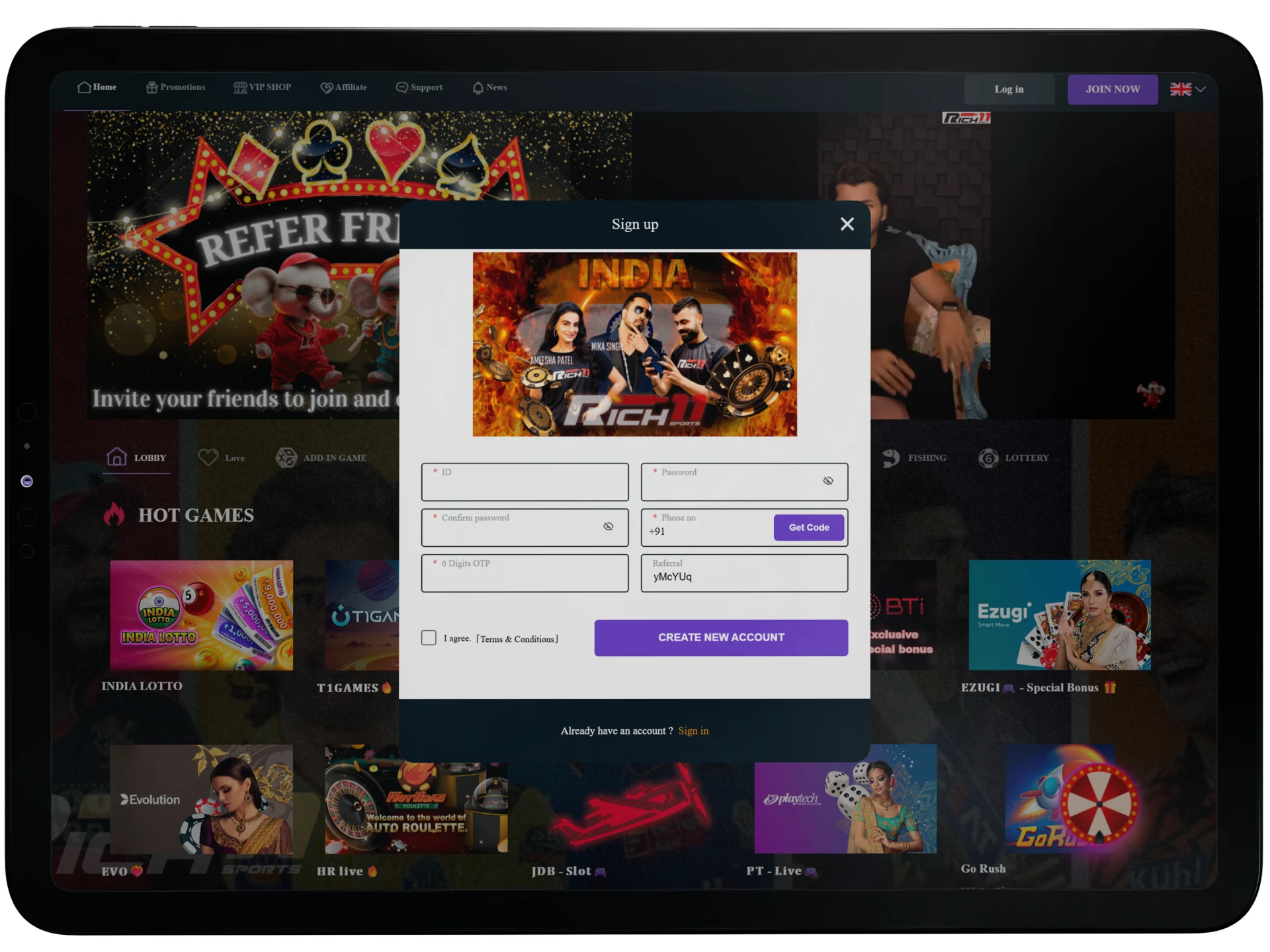The height and width of the screenshot is (952, 1270).
Task: Click the UK flag language icon
Action: (x=1180, y=89)
